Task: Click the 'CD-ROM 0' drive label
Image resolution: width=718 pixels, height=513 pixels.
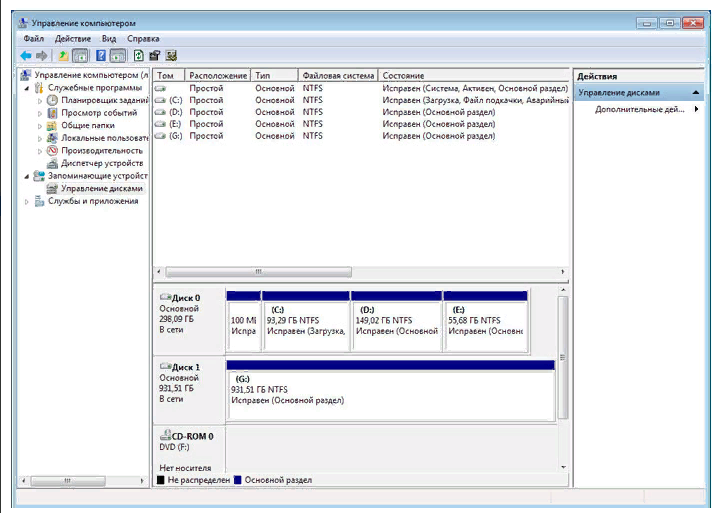Action: click(192, 437)
